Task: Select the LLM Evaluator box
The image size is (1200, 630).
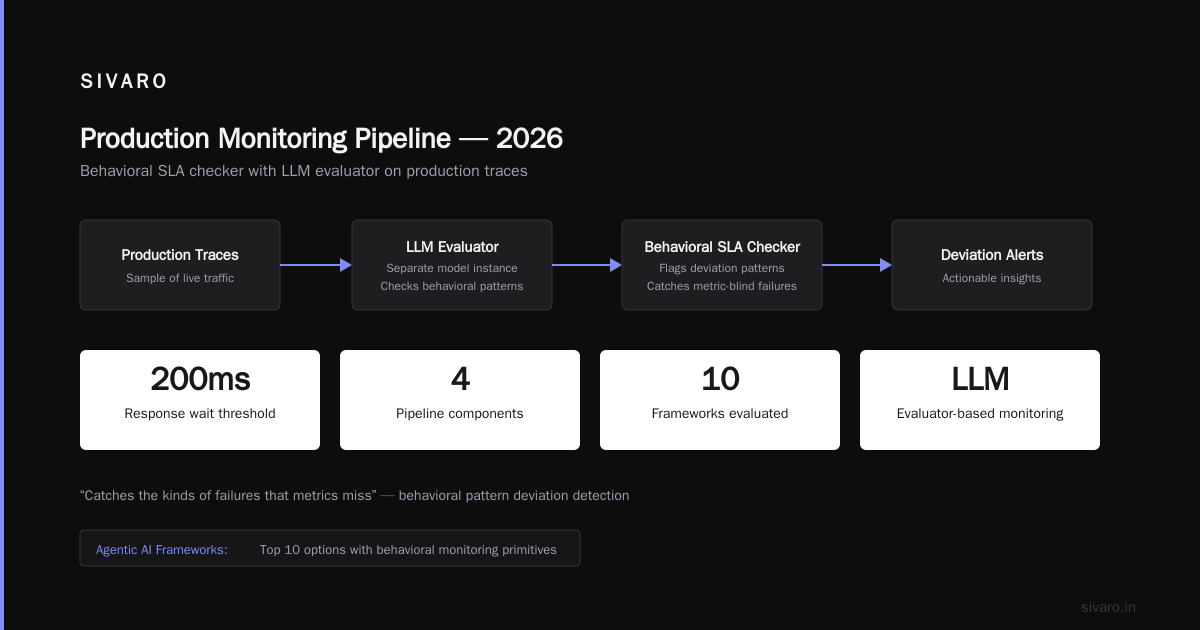Action: 452,265
